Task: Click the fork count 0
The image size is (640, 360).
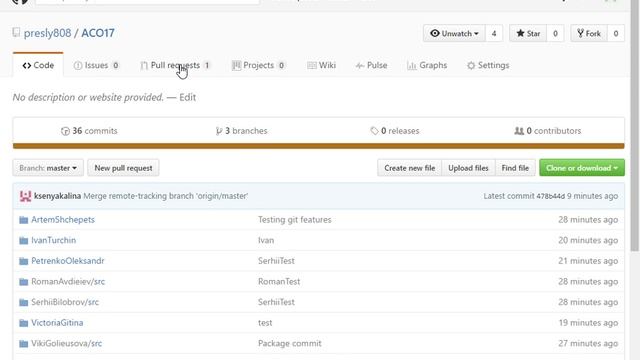Action: click(616, 33)
